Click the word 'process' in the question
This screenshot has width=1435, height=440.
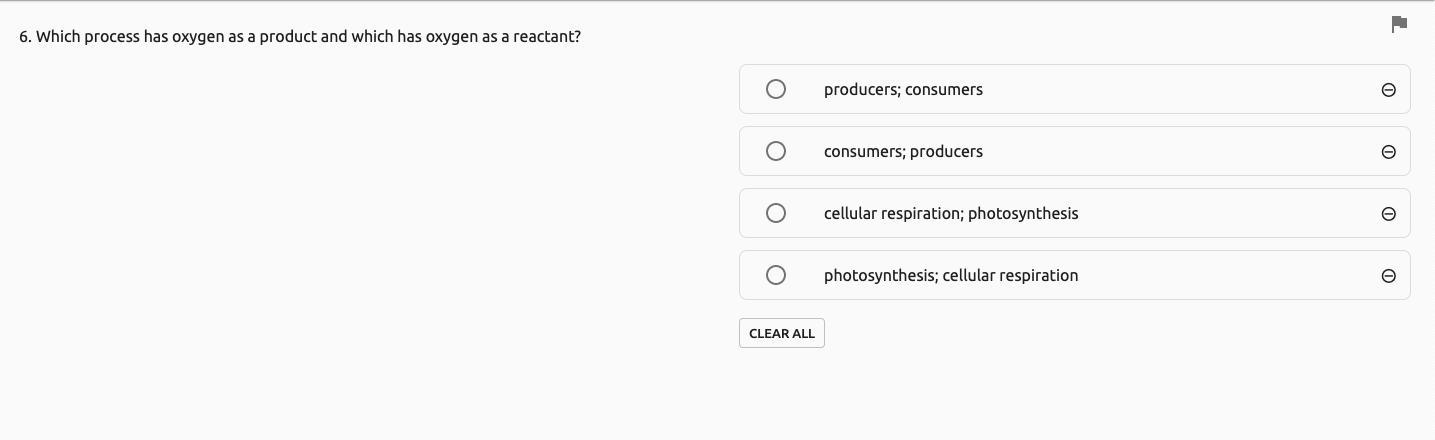(112, 37)
